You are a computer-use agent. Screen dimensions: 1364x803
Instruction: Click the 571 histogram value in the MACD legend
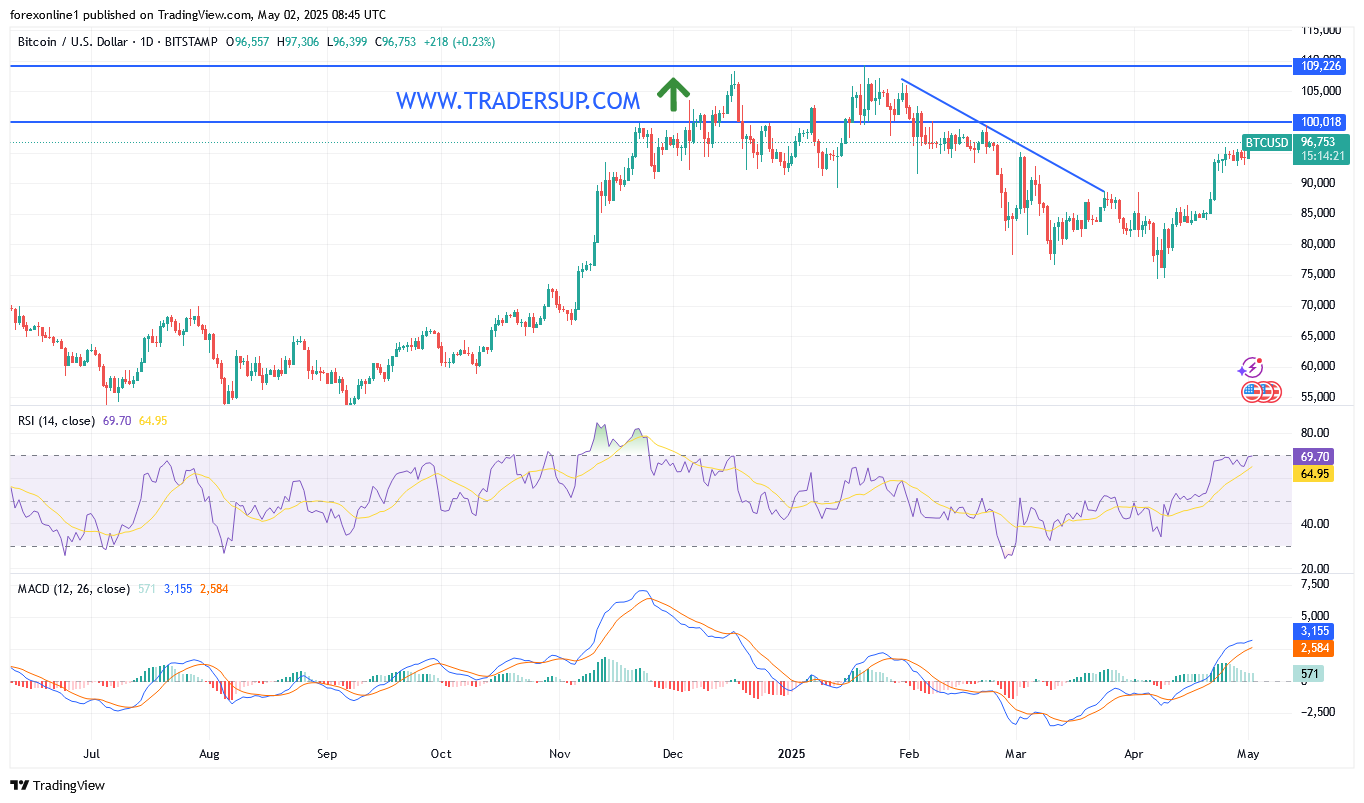[x=146, y=589]
